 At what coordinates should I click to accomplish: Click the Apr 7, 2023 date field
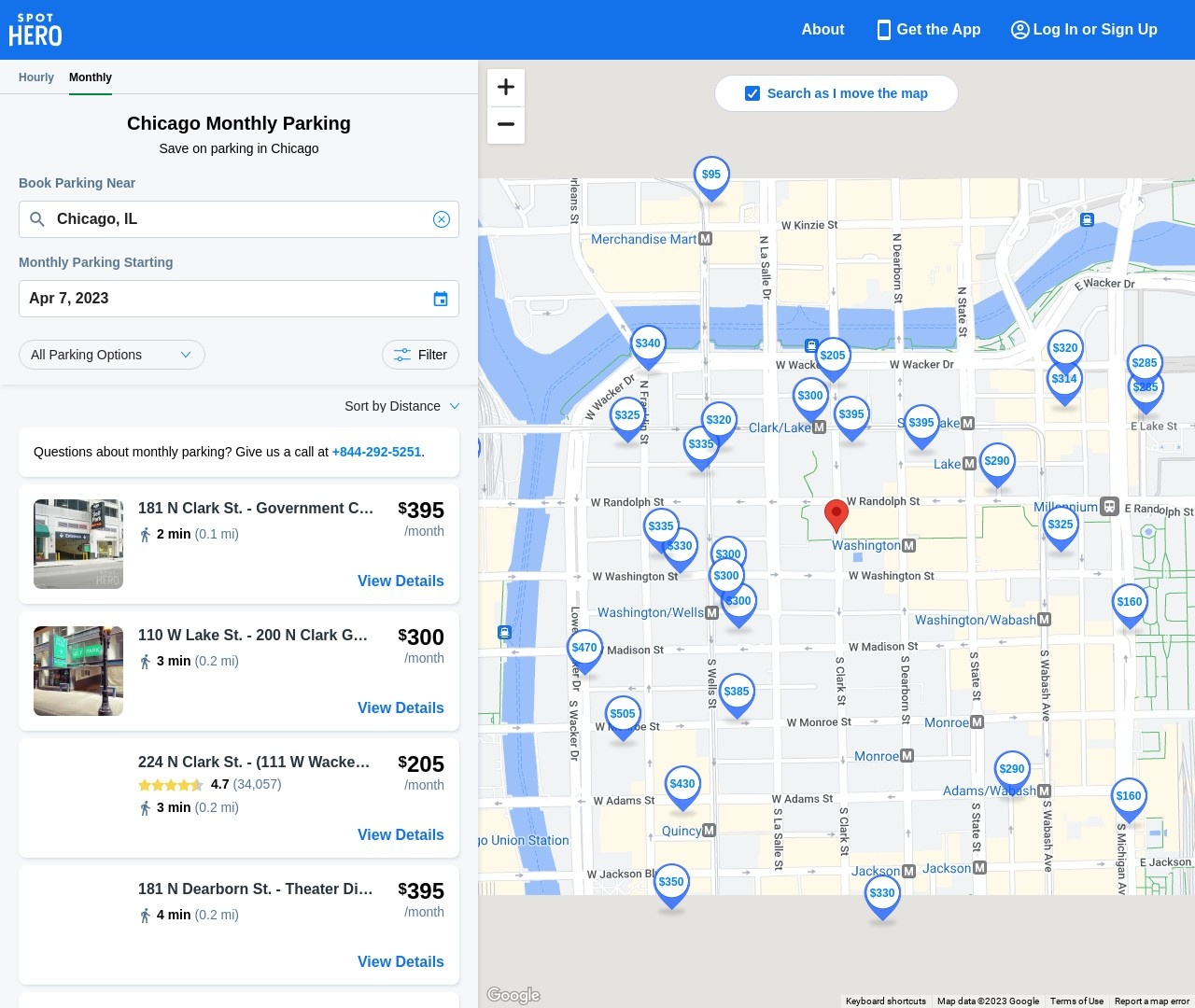tap(239, 299)
